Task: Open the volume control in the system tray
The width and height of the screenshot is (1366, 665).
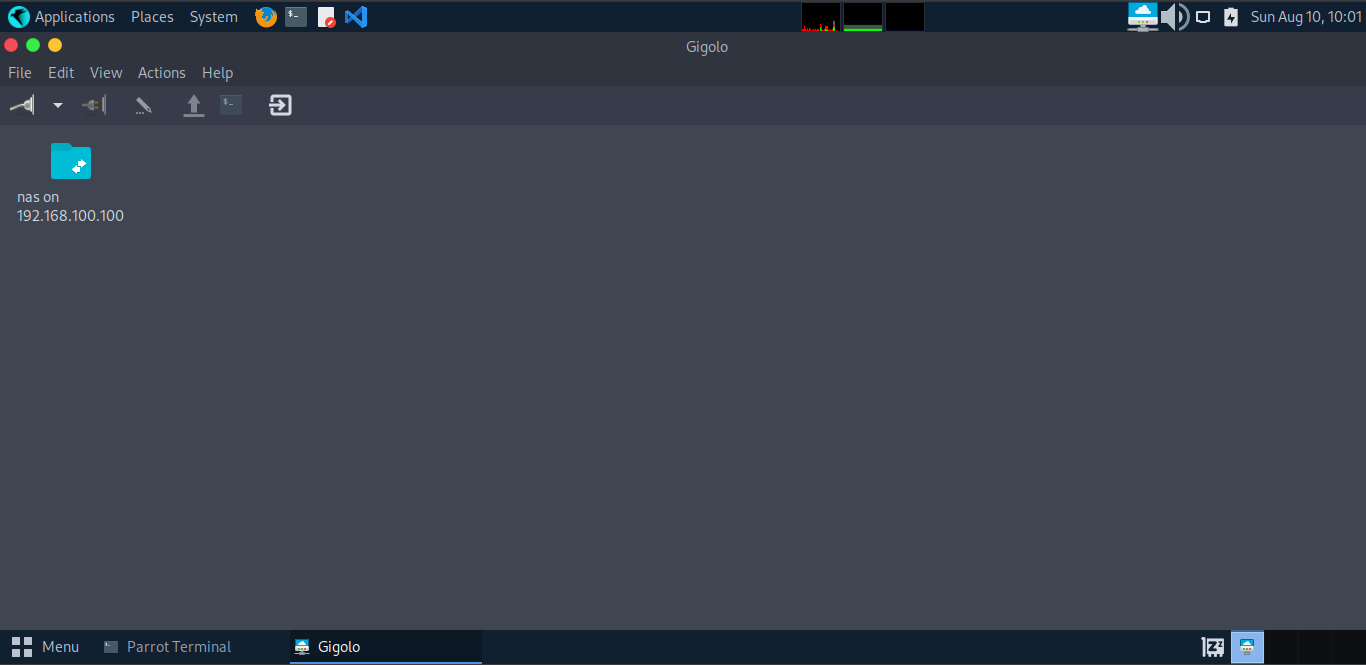Action: 1174,16
